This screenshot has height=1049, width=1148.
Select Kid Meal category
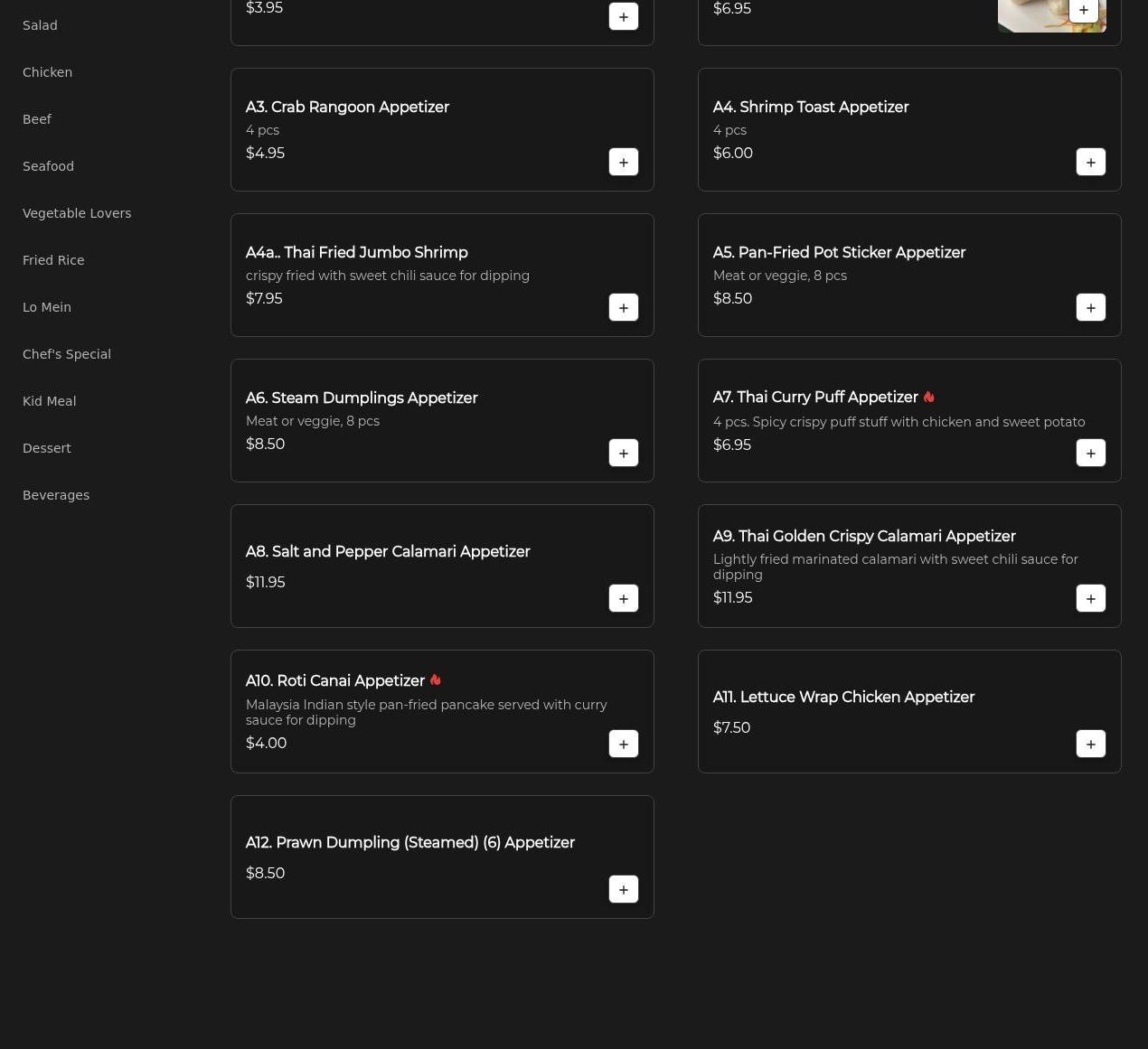click(x=49, y=401)
